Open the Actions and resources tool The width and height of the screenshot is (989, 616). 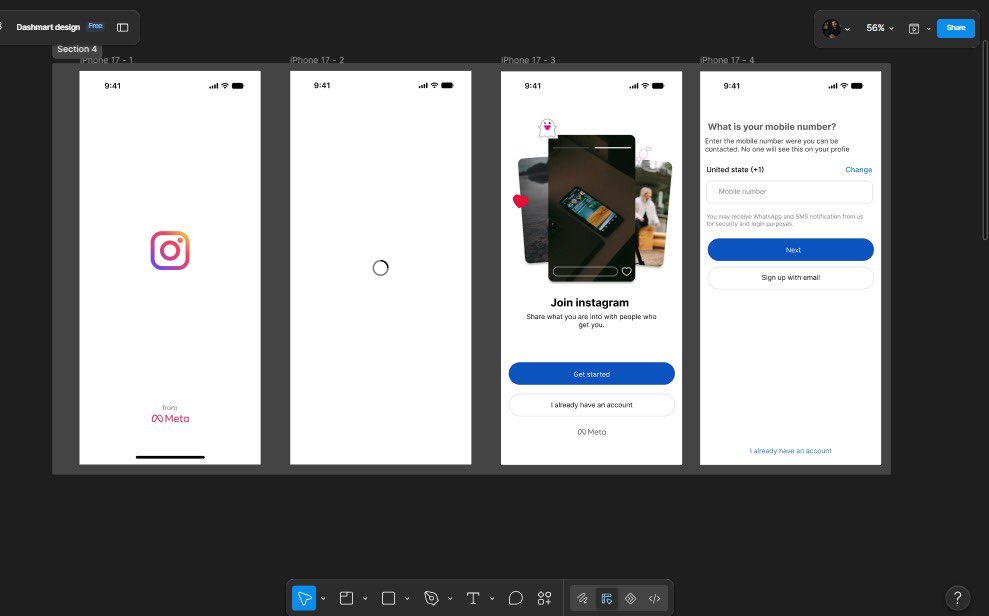(544, 598)
